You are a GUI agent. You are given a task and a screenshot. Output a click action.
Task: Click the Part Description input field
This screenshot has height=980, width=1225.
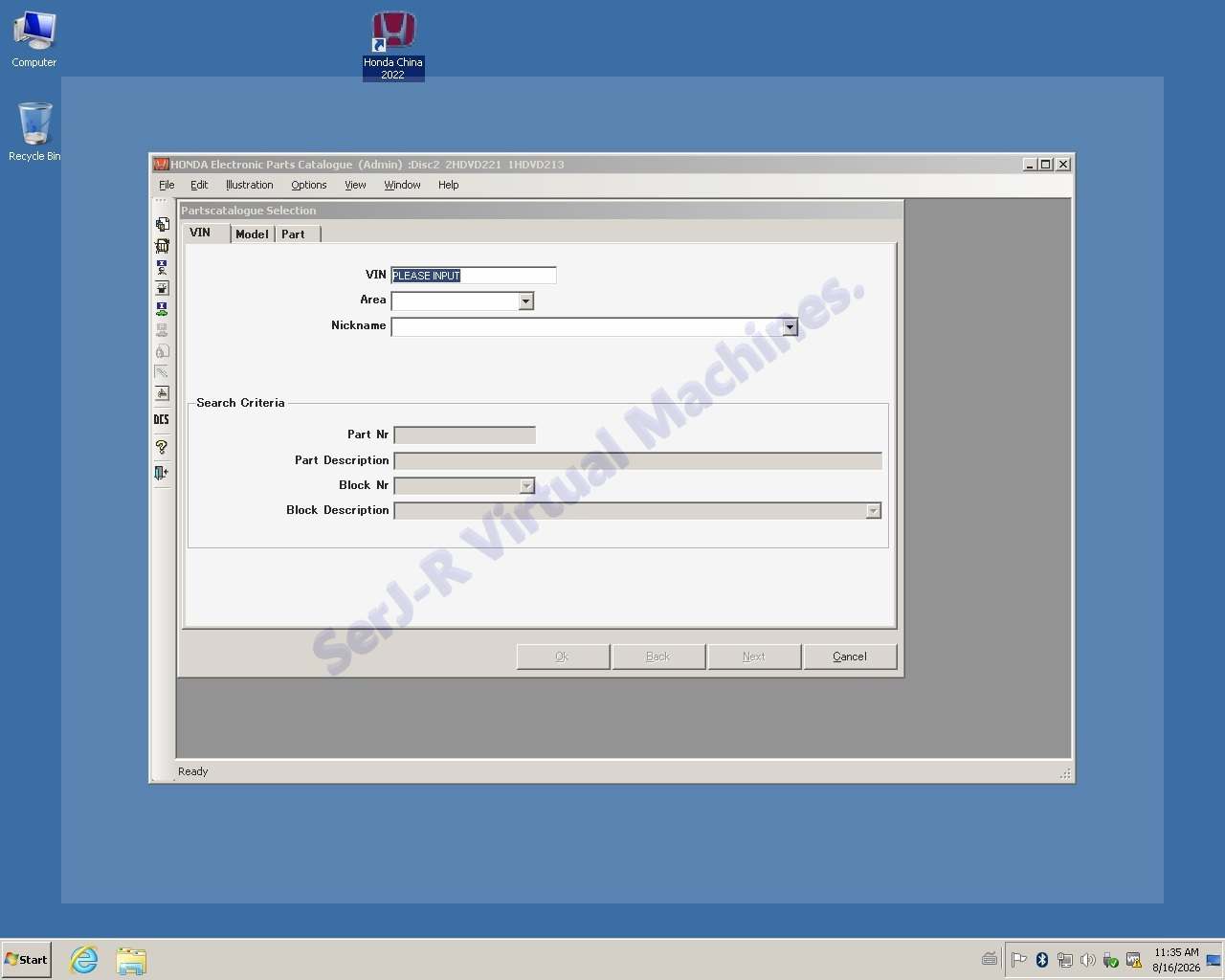[638, 461]
